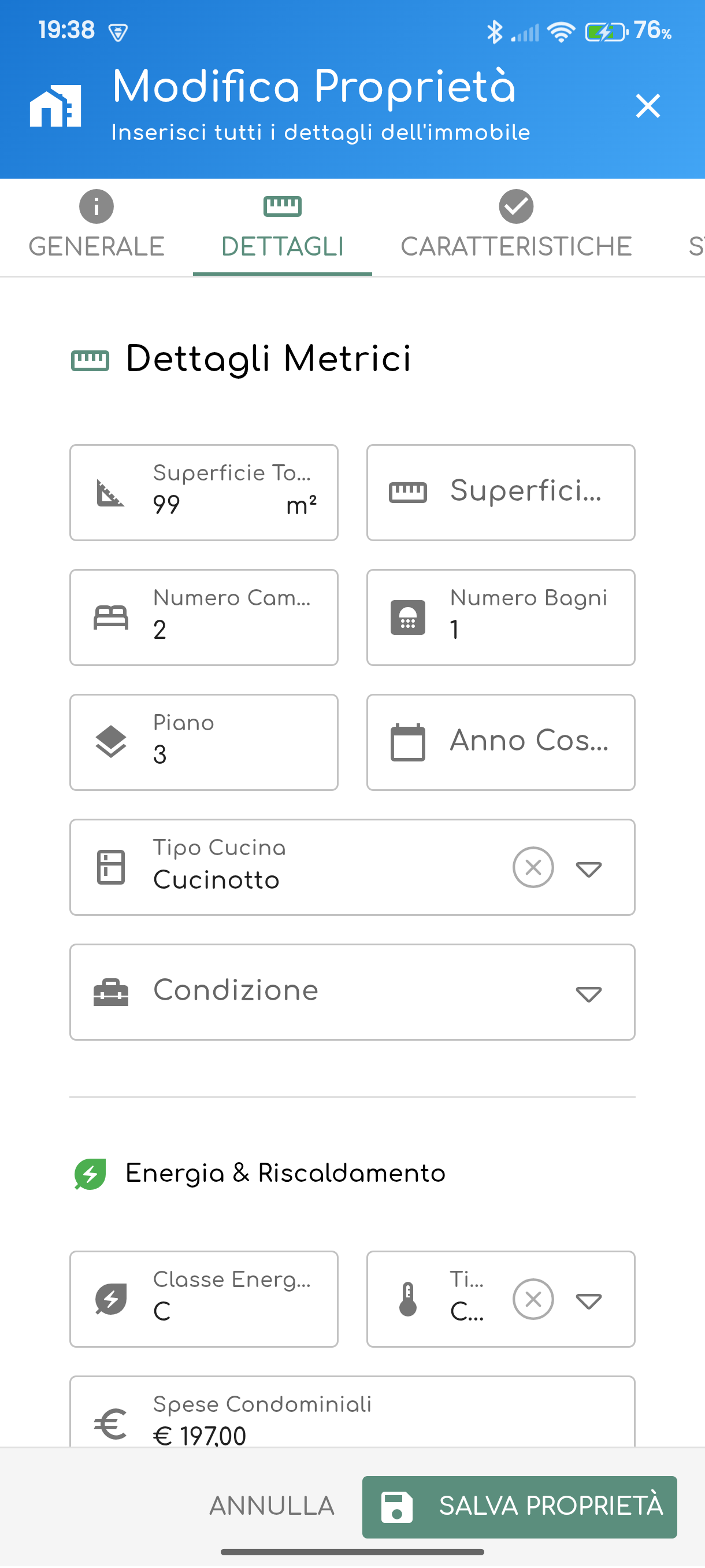Image resolution: width=705 pixels, height=1568 pixels.
Task: Tap the green energy leaf icon
Action: point(90,1174)
